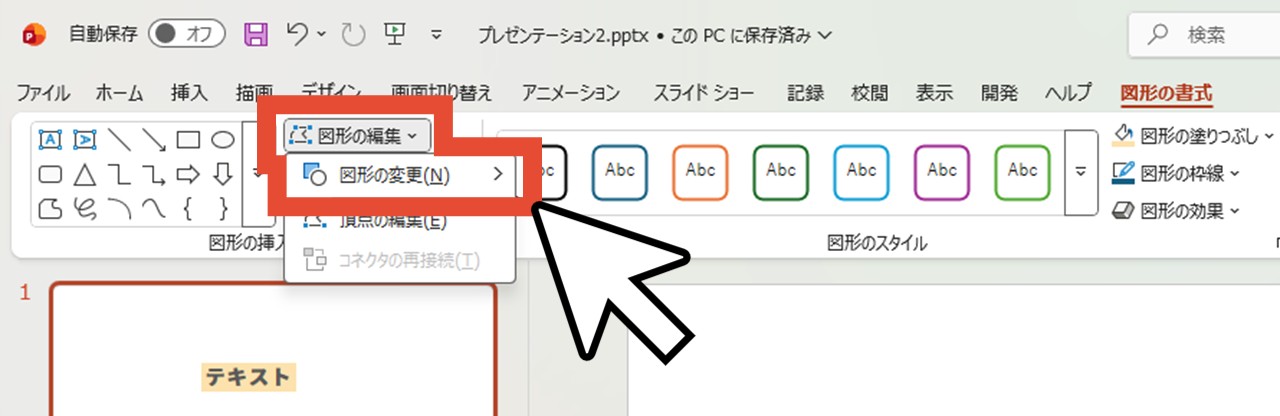The width and height of the screenshot is (1280, 416).
Task: Expand the shape styles gallery
Action: coord(1080,172)
